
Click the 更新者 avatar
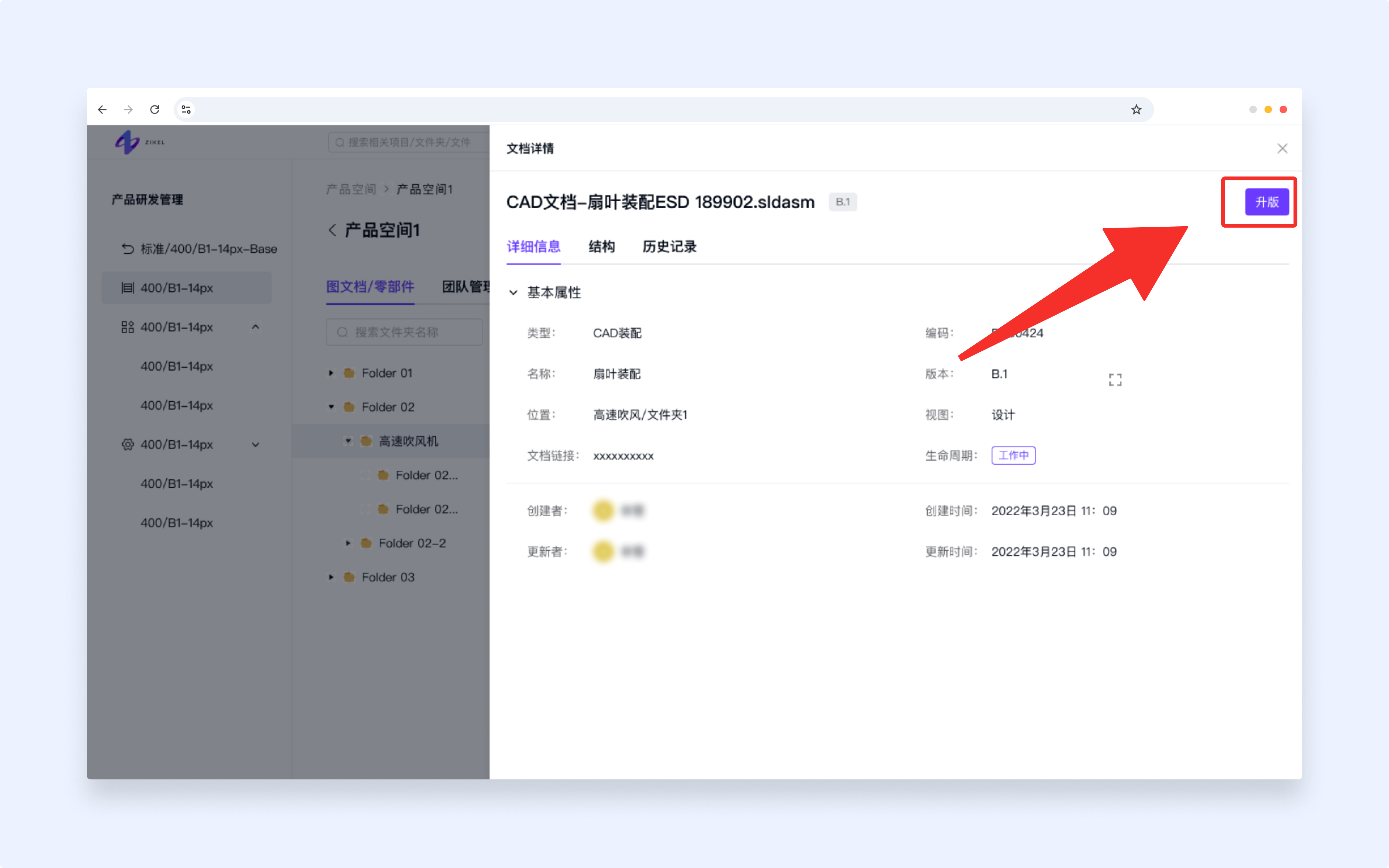coord(603,551)
